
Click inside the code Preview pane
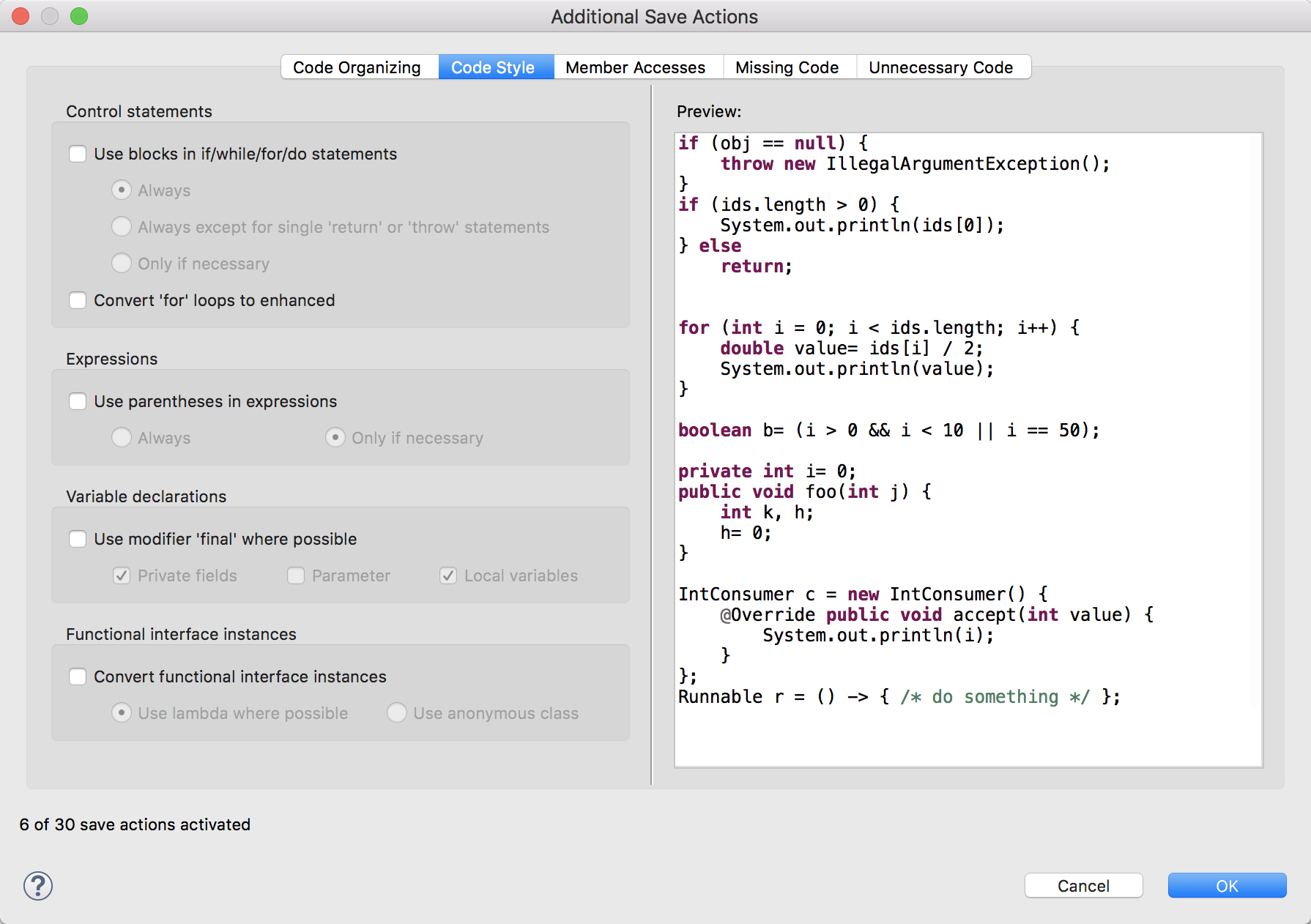pos(968,450)
